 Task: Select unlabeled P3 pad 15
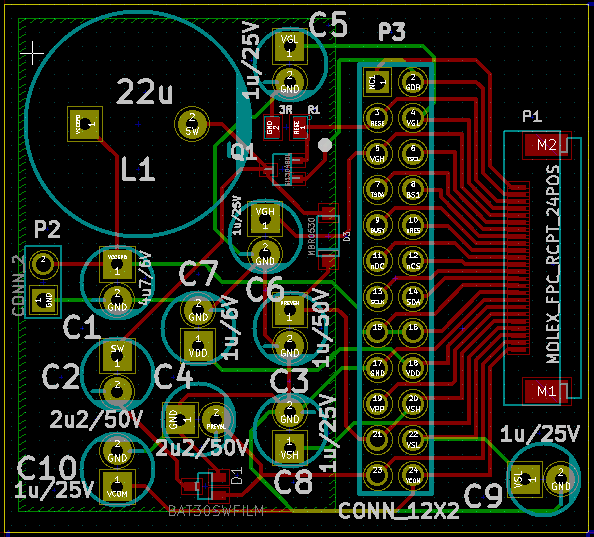tap(377, 332)
